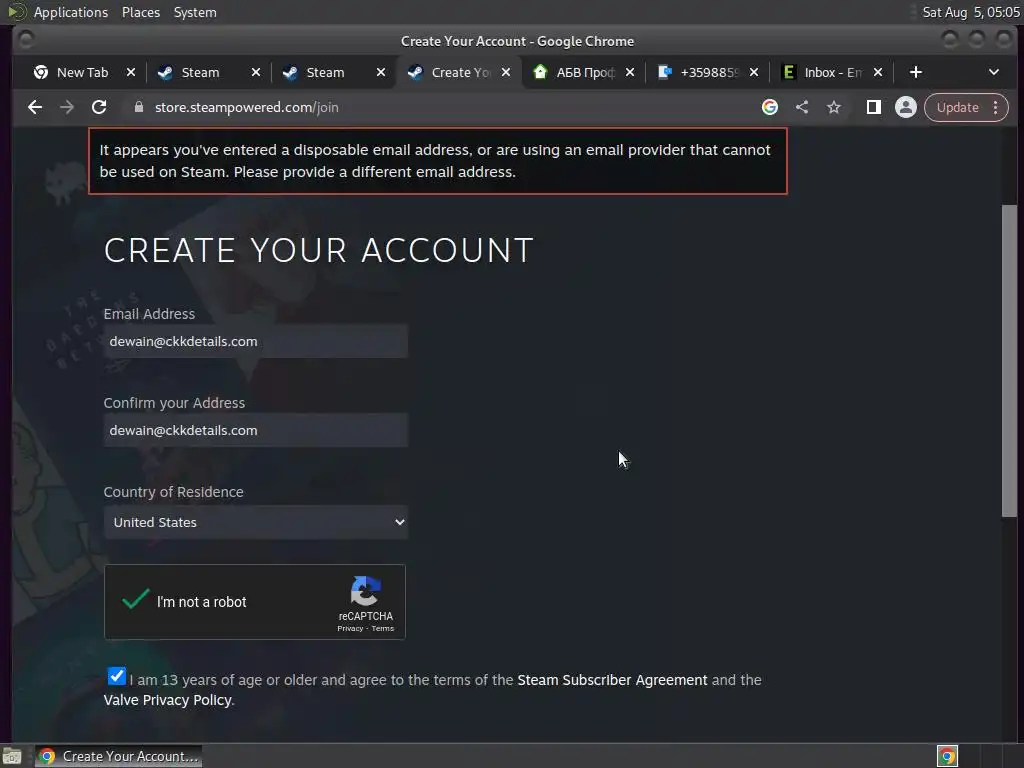1024x768 pixels.
Task: Click the Create Your Account taskbar entry
Action: click(119, 756)
